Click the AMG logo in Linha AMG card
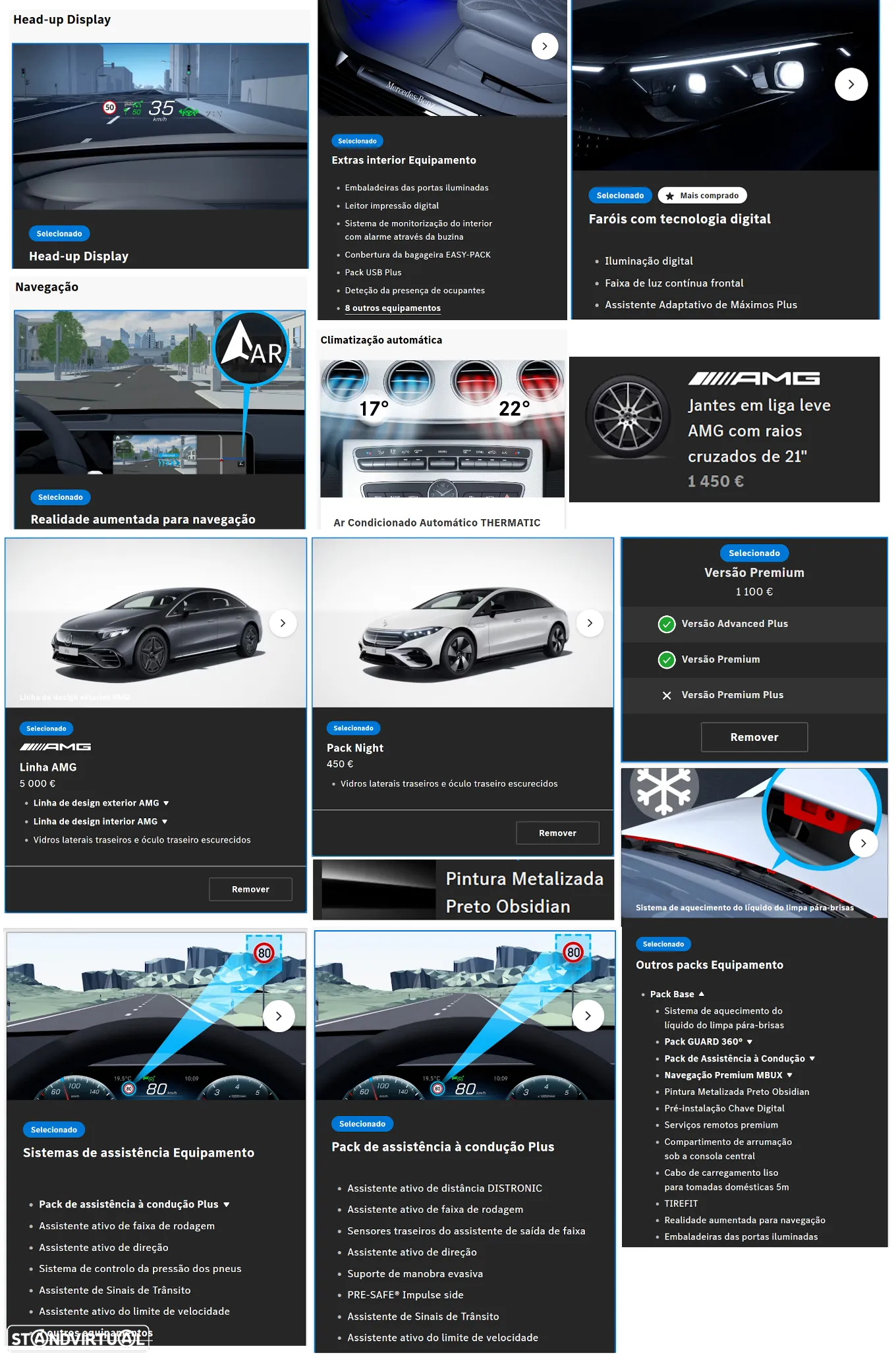Screen dimensions: 896x1359 pyautogui.click(x=55, y=747)
